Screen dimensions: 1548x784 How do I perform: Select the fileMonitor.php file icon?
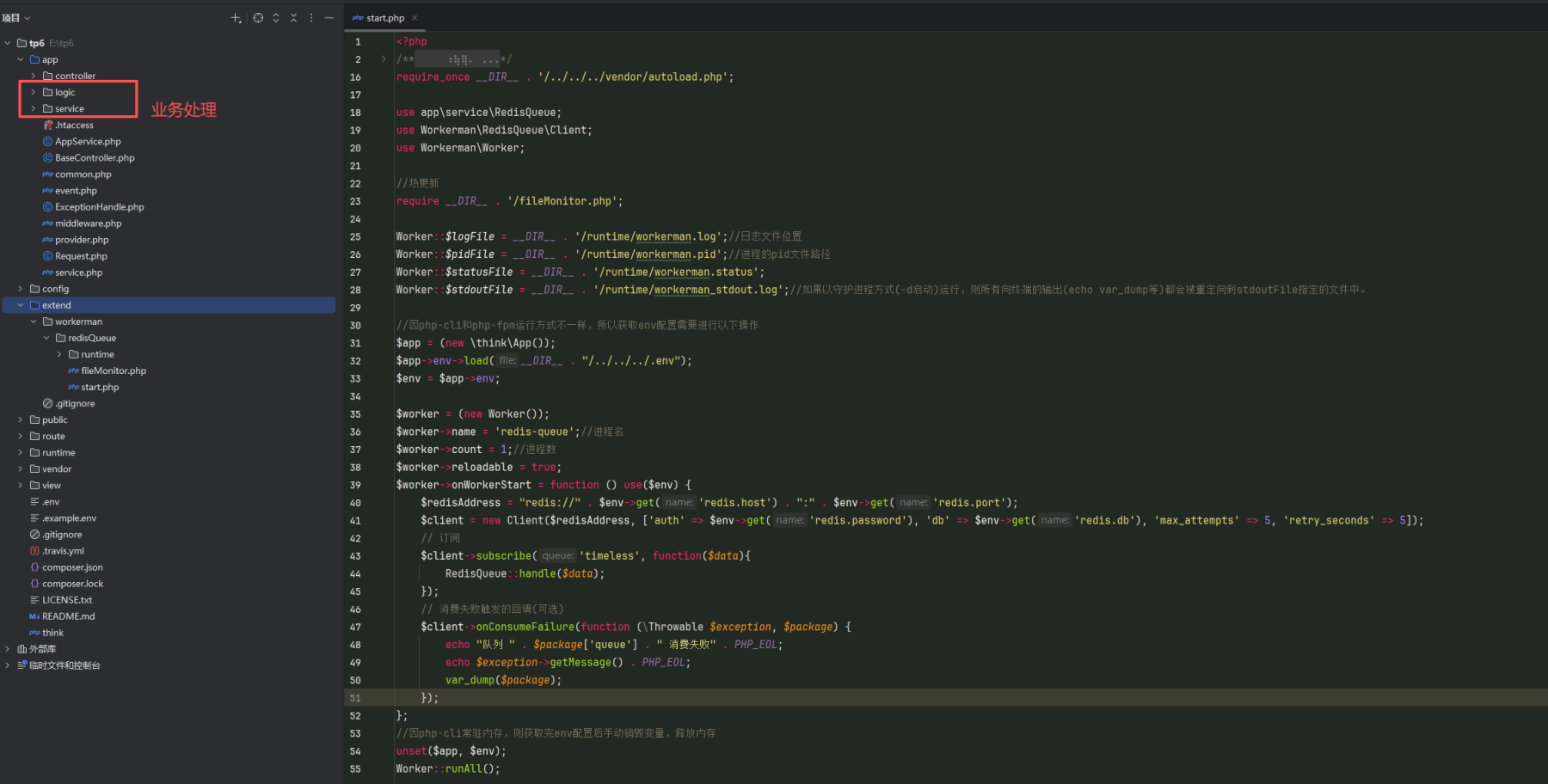(x=73, y=371)
